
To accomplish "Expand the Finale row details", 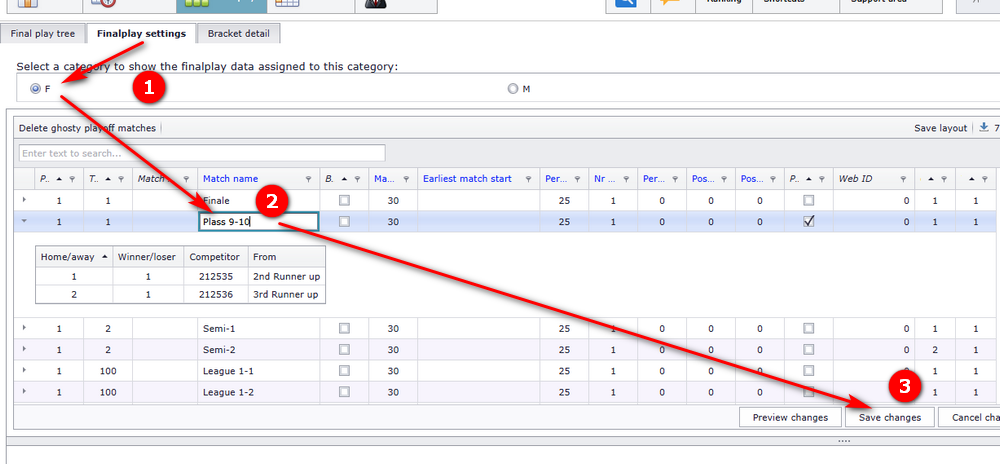I will (24, 200).
